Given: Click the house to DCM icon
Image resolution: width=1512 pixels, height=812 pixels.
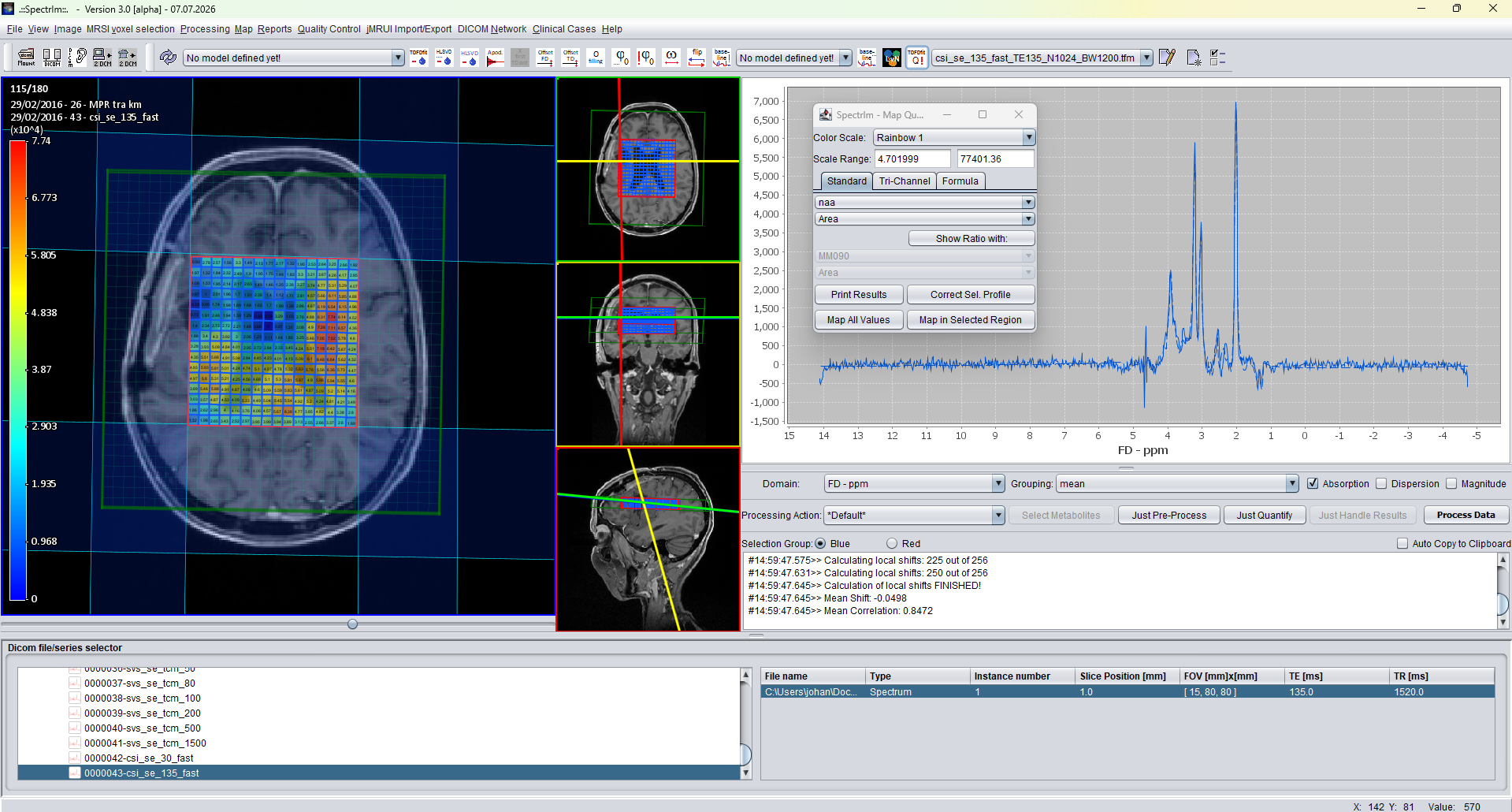Looking at the screenshot, I should pos(128,58).
